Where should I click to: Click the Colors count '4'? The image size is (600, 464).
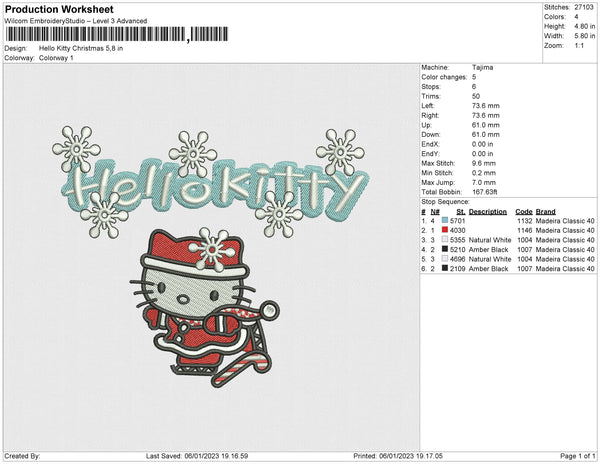(576, 17)
